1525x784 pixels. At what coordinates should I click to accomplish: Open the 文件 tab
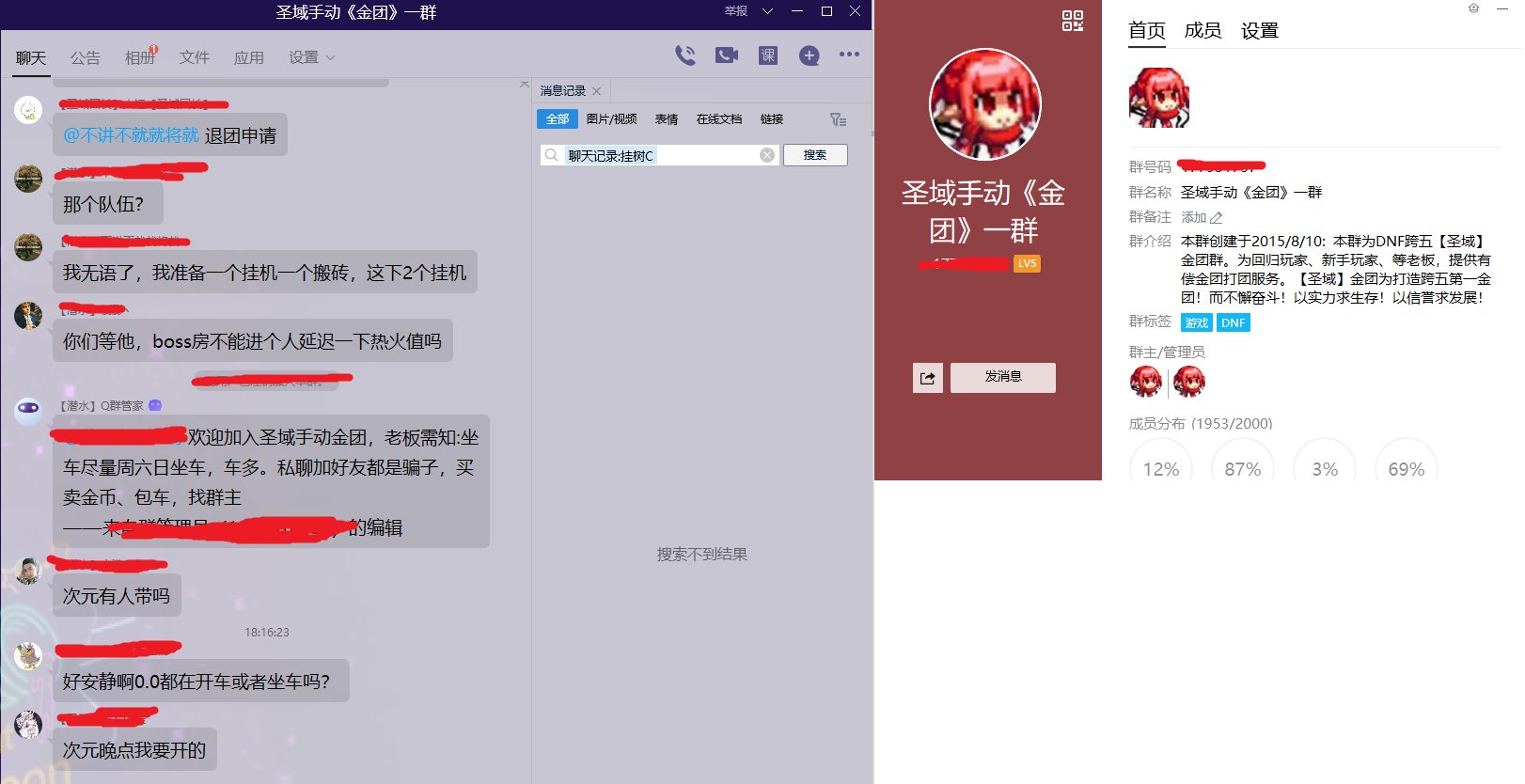coord(195,57)
